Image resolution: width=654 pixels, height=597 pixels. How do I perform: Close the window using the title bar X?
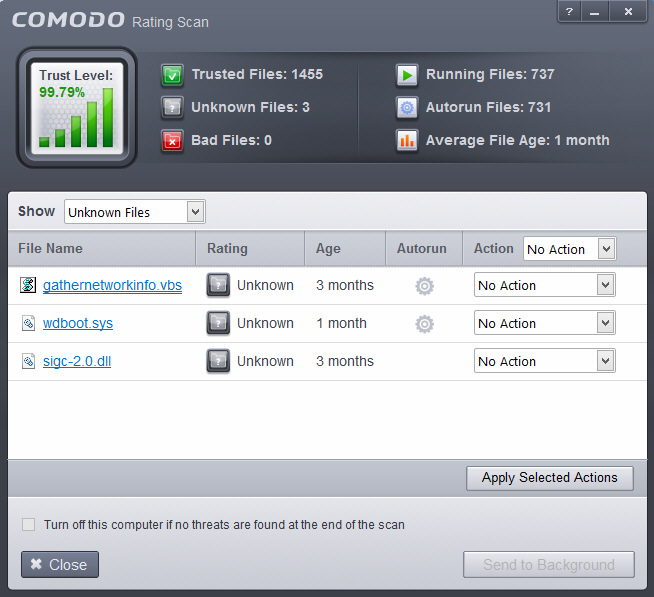628,11
